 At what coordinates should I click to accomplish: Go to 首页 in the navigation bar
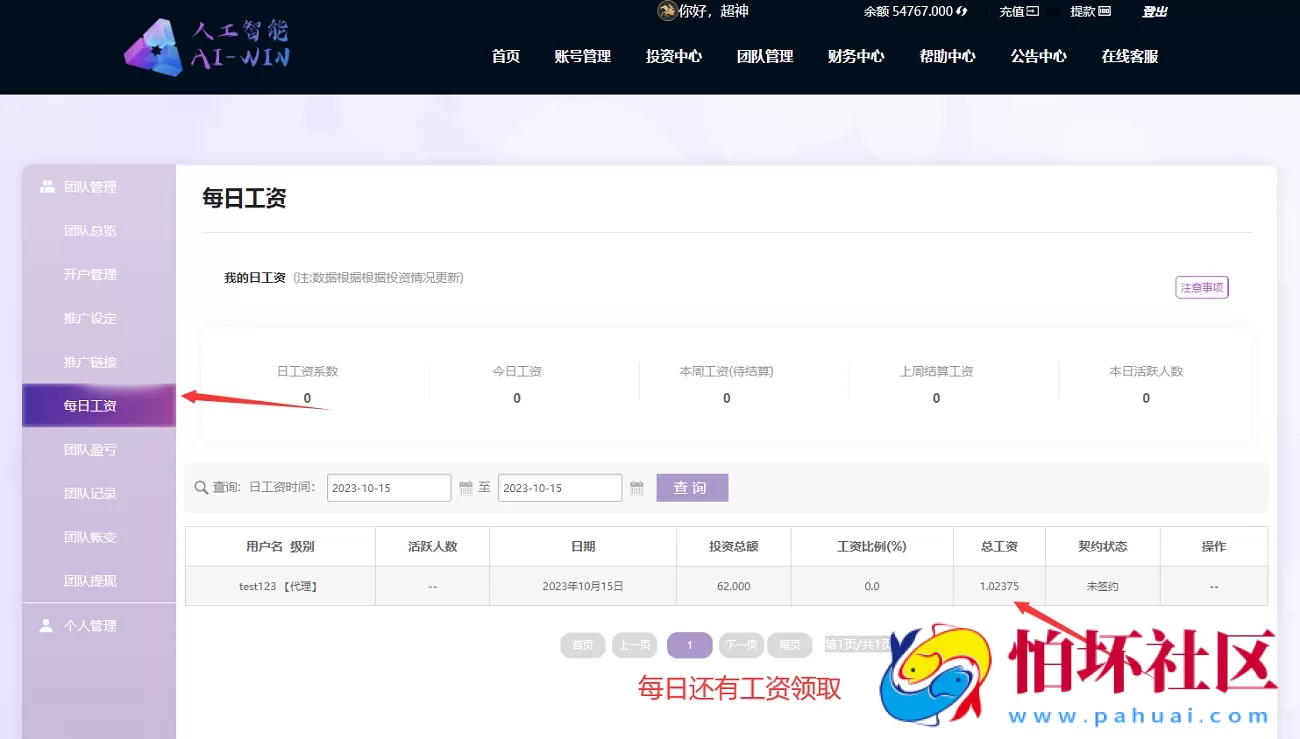506,57
